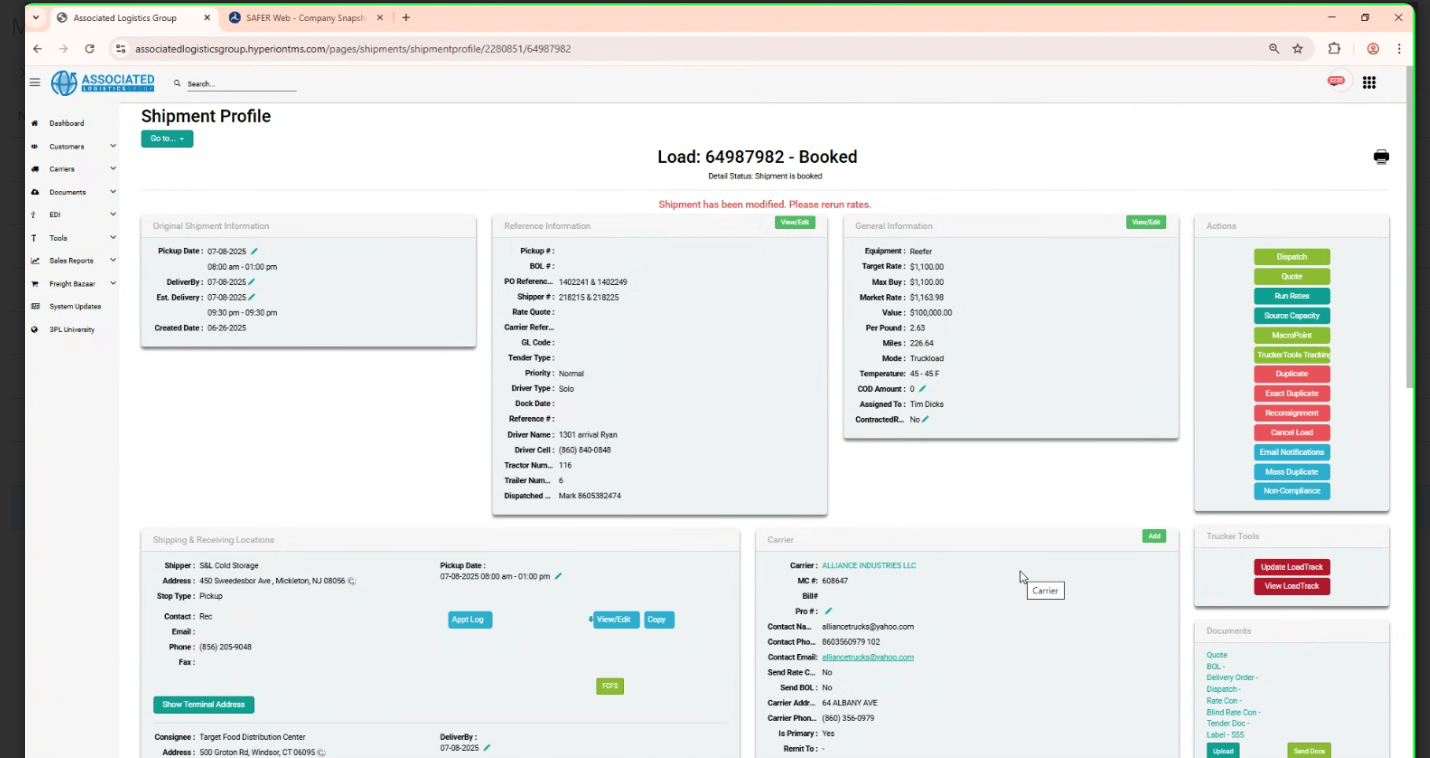This screenshot has height=758, width=1430.
Task: Click the Run Rates button
Action: tap(1292, 296)
